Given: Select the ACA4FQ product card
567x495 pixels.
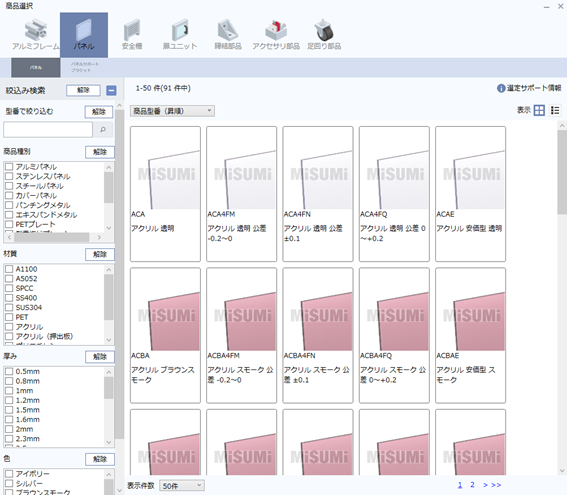Looking at the screenshot, I should [x=394, y=194].
